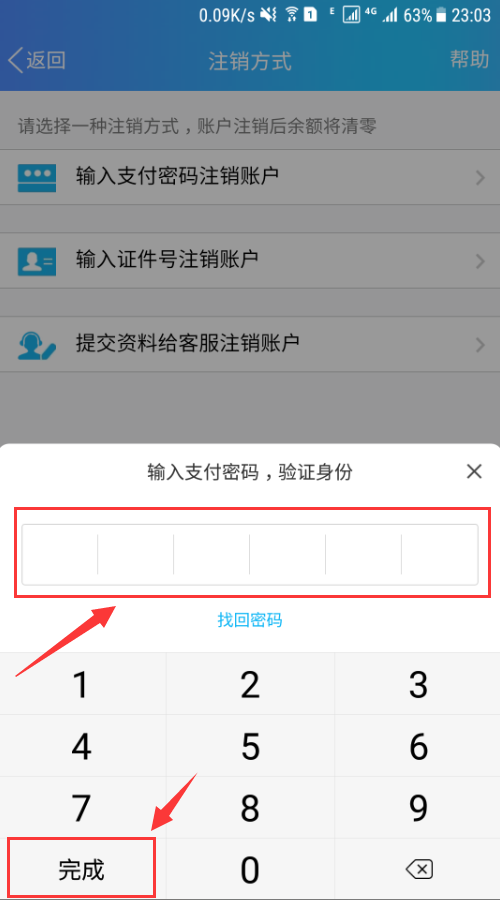This screenshot has height=900, width=500.
Task: Tap the ID card icon for certificate cancellation
Action: tap(37, 261)
